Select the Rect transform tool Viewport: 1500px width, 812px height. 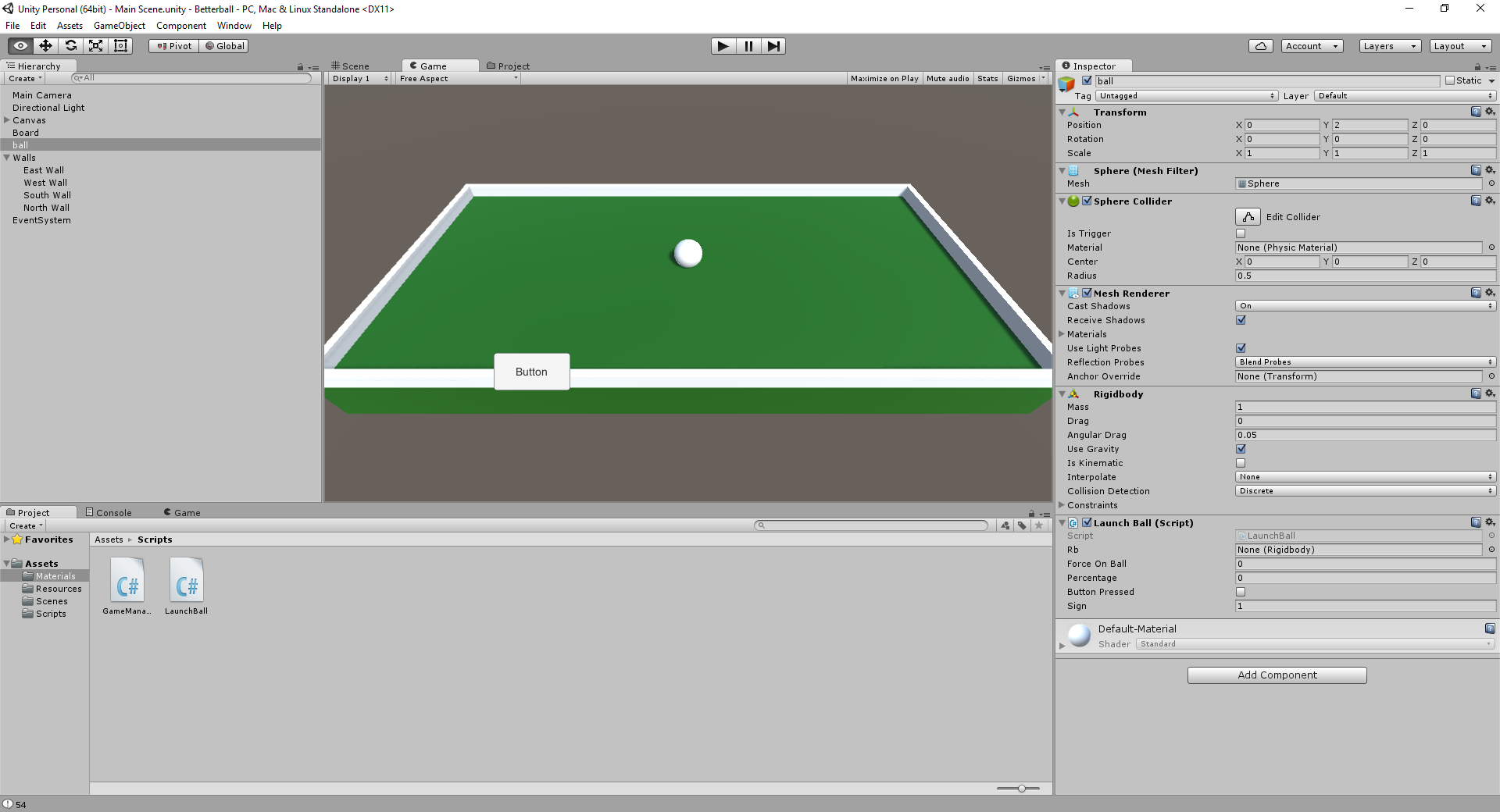[x=121, y=46]
